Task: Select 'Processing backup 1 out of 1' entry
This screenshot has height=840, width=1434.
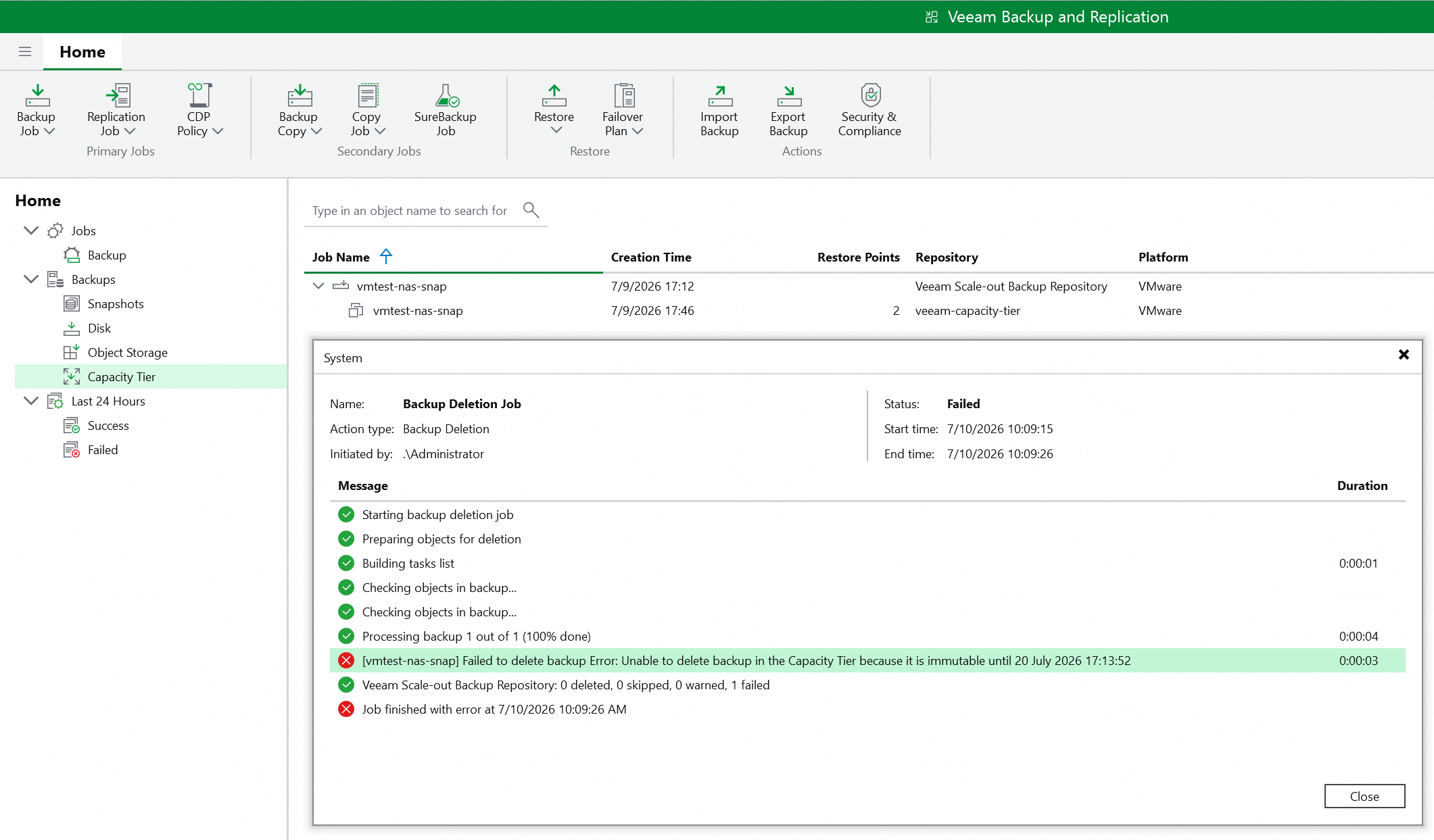Action: coord(867,636)
